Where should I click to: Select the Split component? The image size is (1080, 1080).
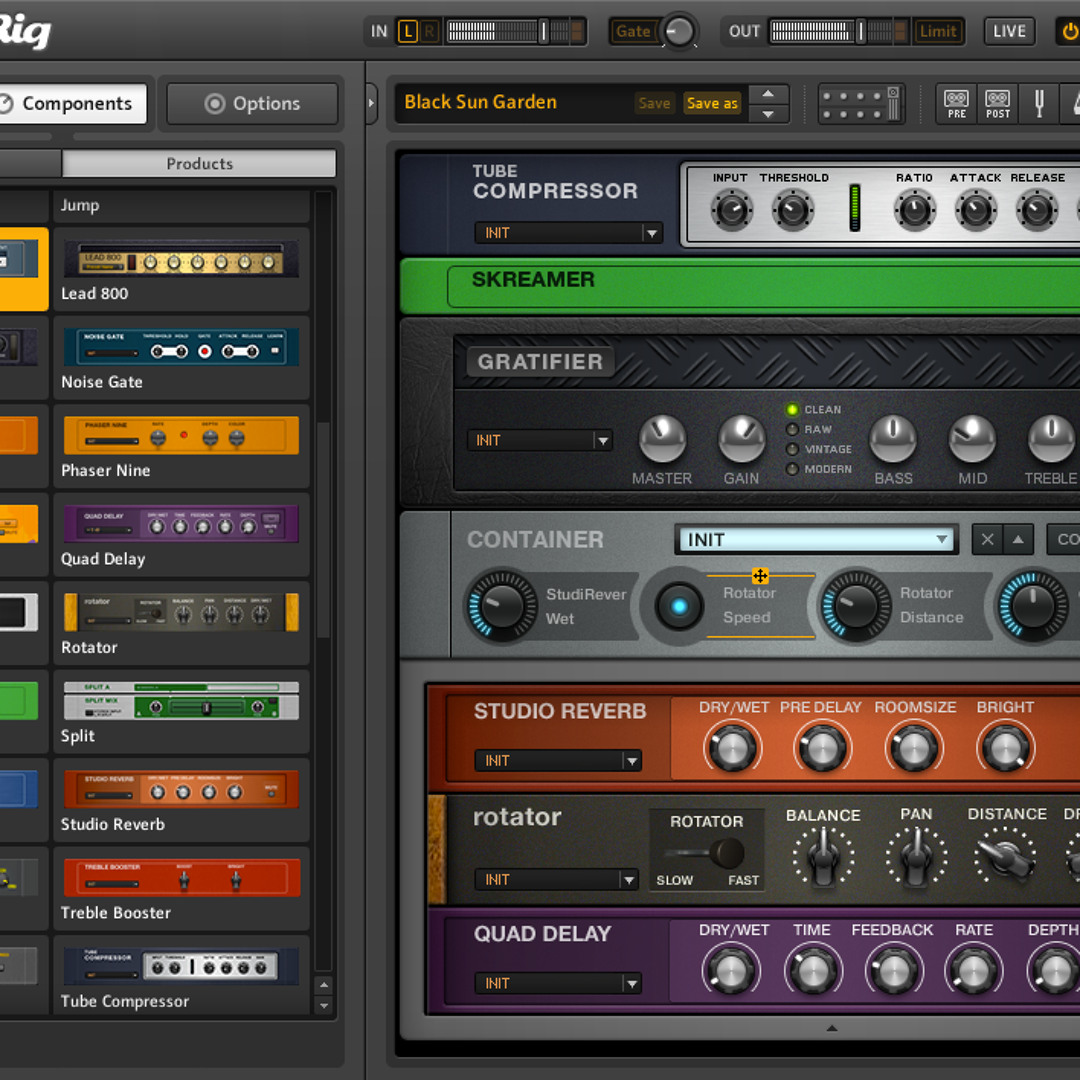point(181,712)
